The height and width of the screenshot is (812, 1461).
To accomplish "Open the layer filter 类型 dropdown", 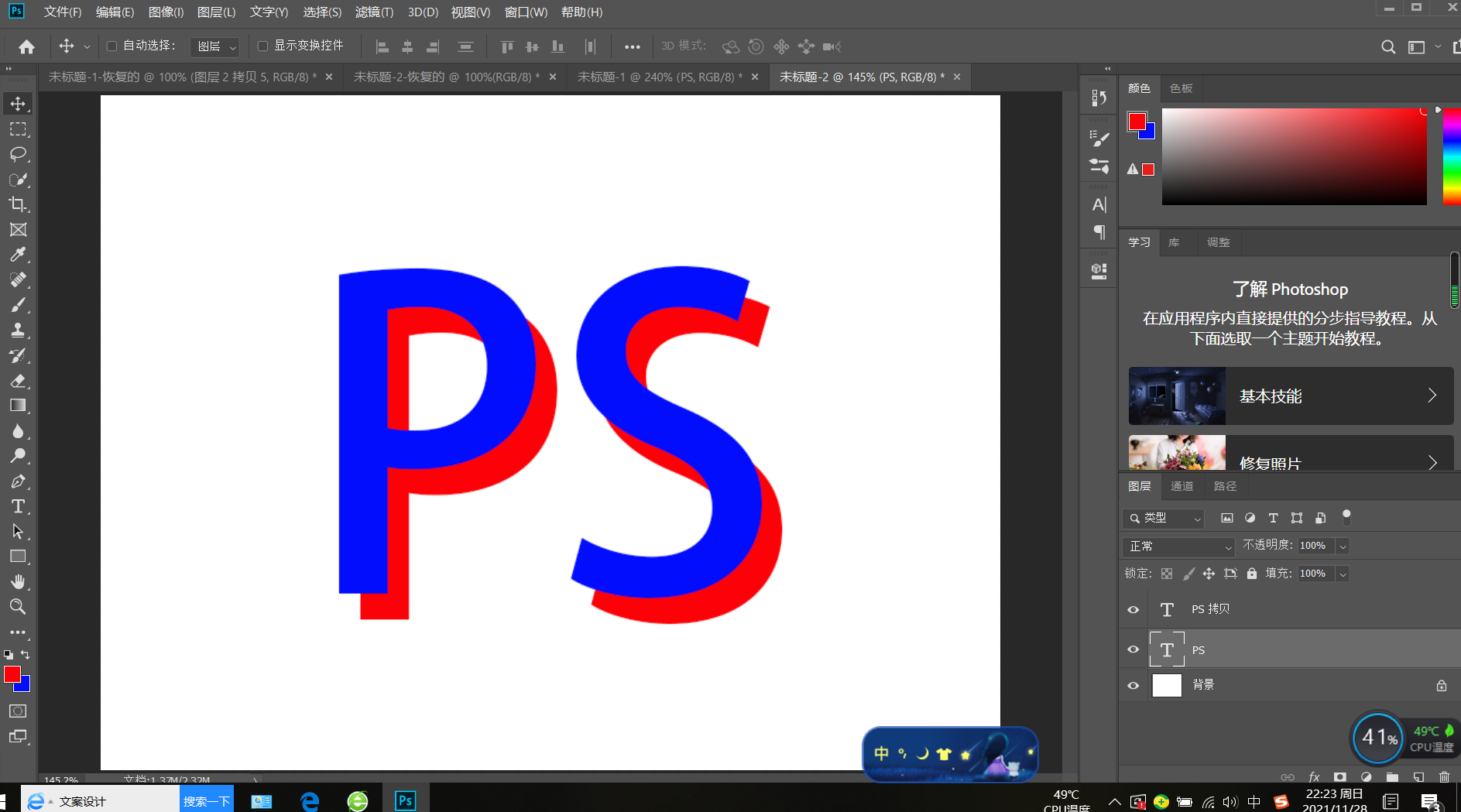I will click(x=1164, y=519).
